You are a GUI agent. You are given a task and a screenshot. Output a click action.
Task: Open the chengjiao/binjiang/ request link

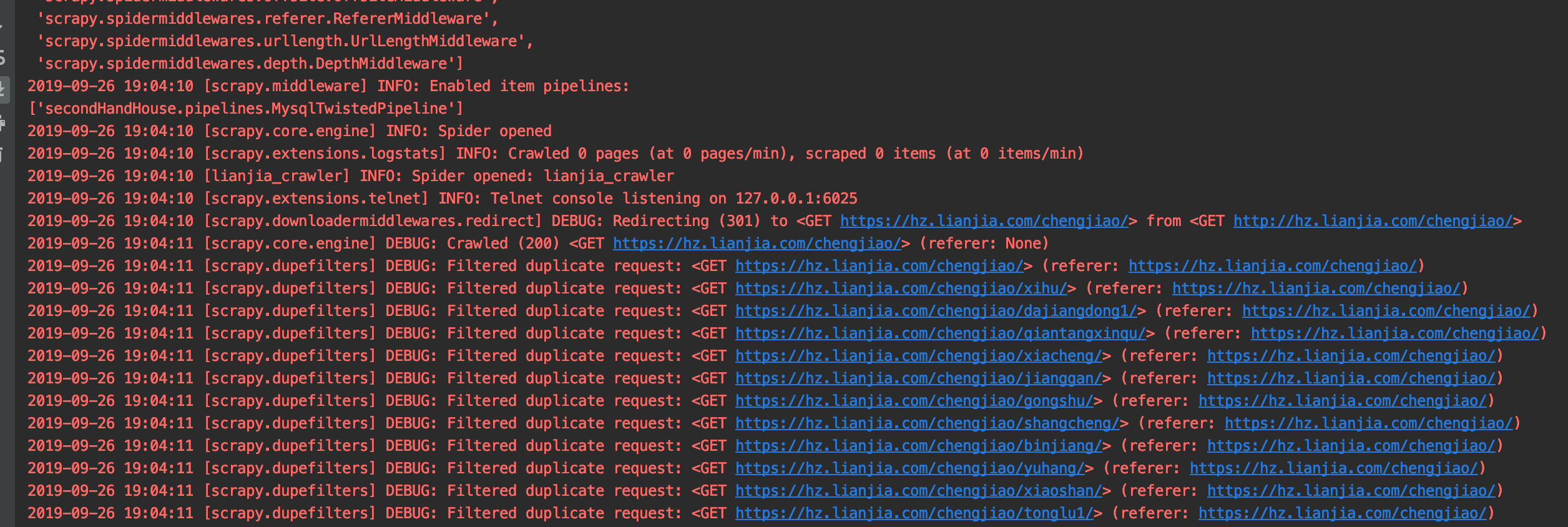[x=919, y=446]
